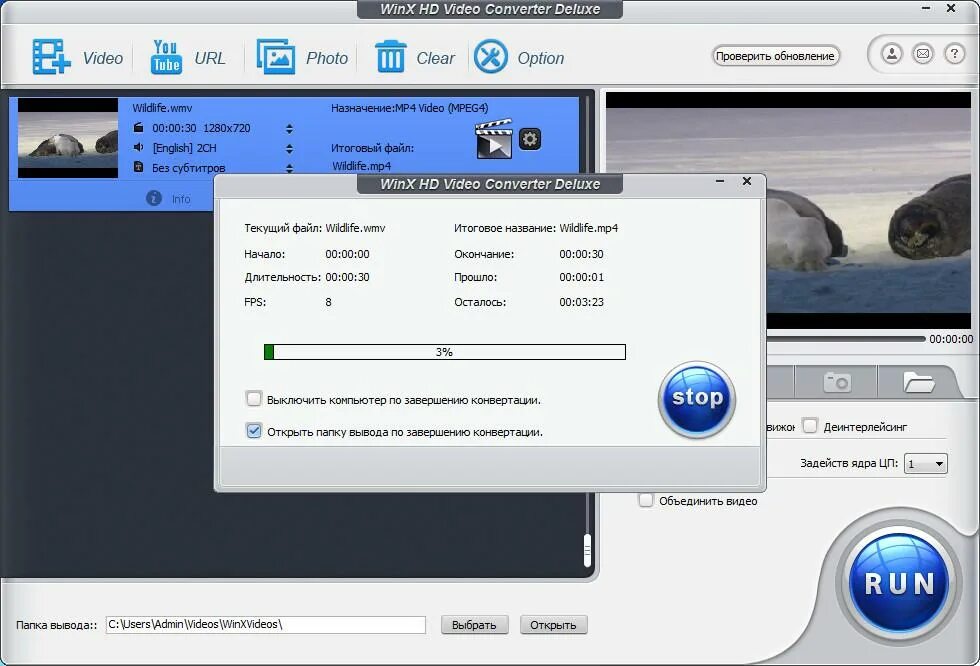Click the output folder path field
Image resolution: width=980 pixels, height=666 pixels.
pyautogui.click(x=266, y=625)
